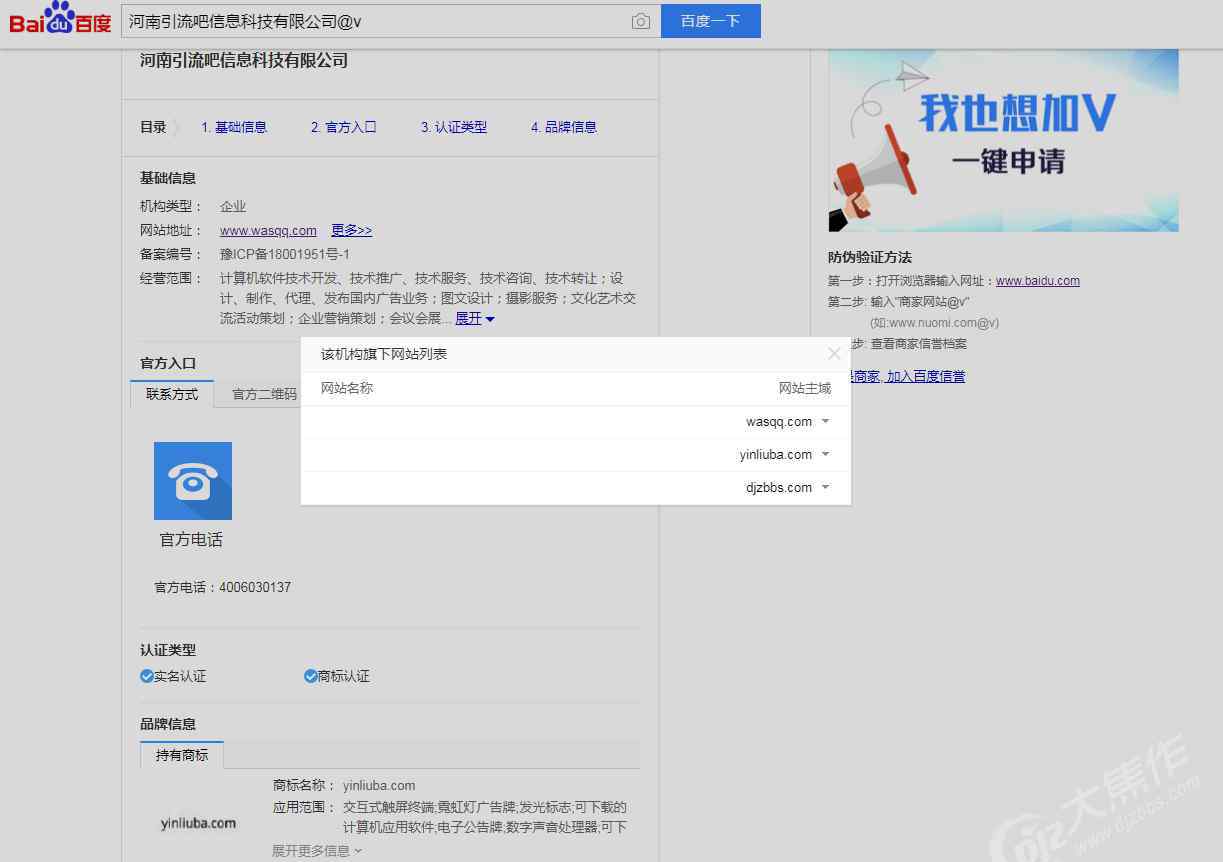Open the www.baidu.com verification link
1223x862 pixels.
(x=1038, y=281)
